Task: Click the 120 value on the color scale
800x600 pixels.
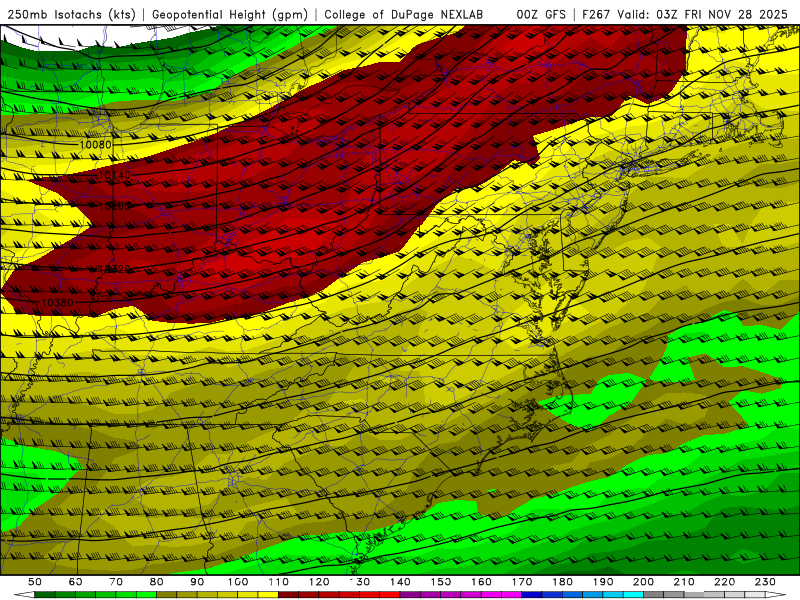Action: (319, 582)
